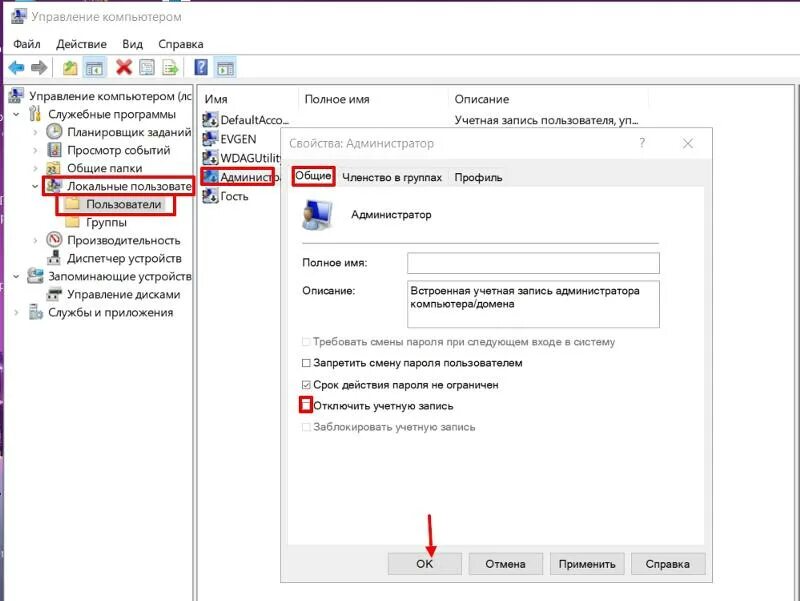Switch to the Профиль tab
Screen dimensions: 800x601
[478, 177]
